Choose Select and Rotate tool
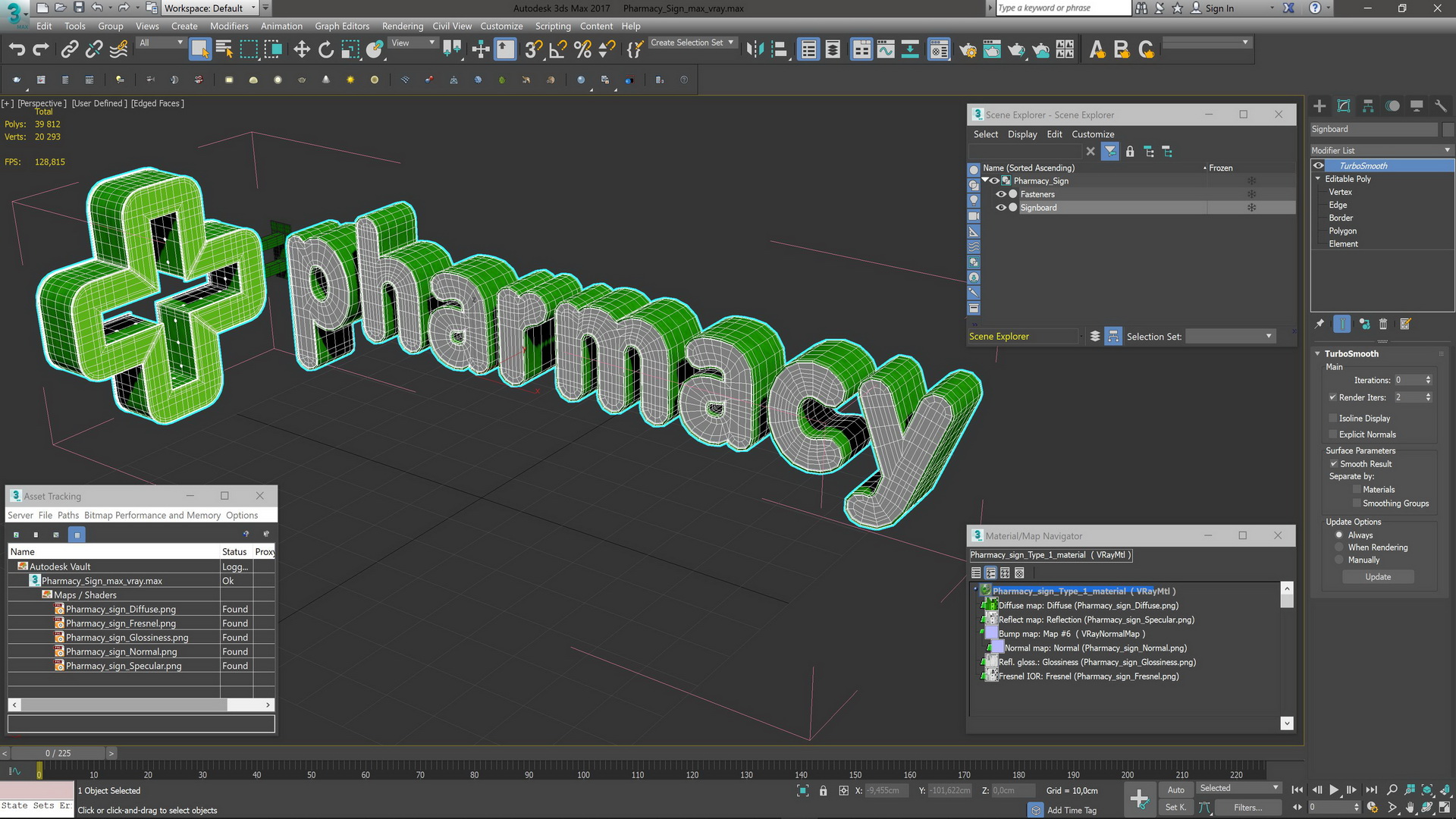Image resolution: width=1456 pixels, height=819 pixels. (x=326, y=50)
